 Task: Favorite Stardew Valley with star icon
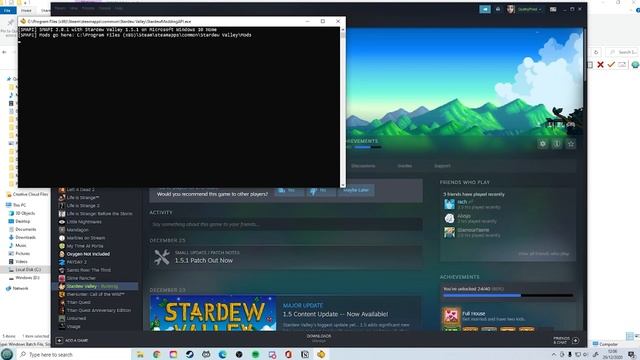(x=571, y=144)
